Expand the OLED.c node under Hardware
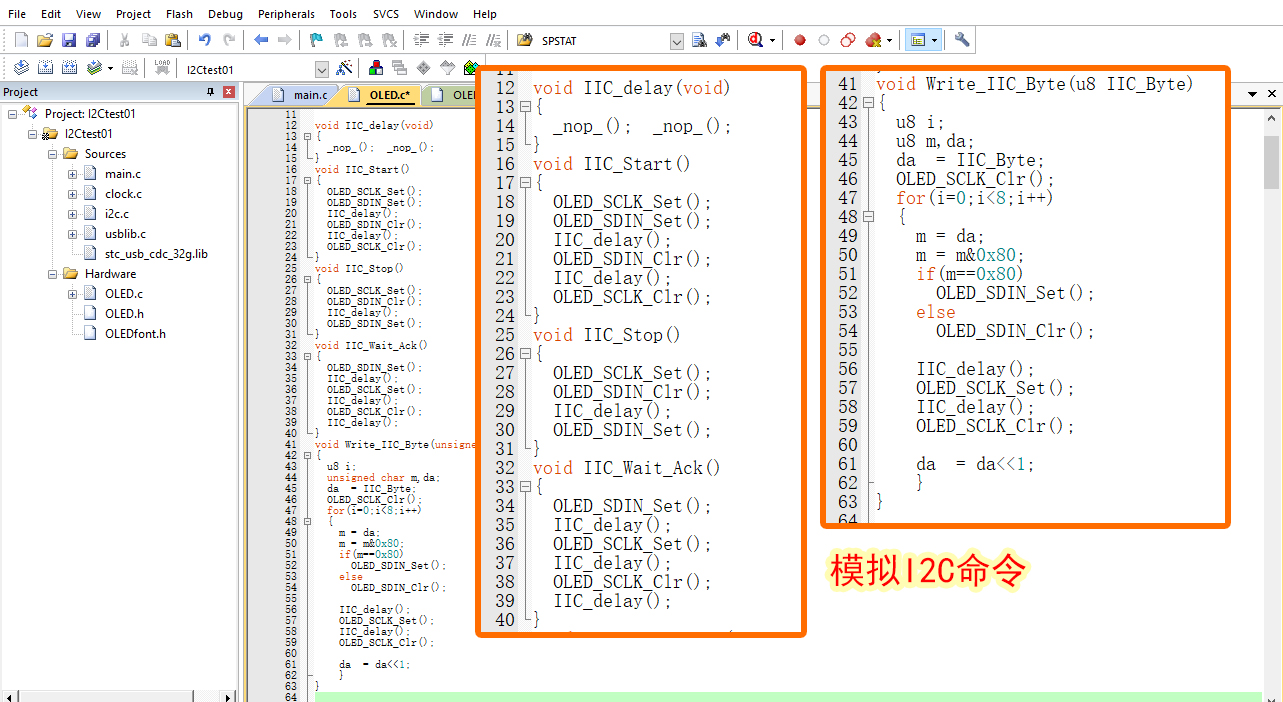 pyautogui.click(x=72, y=294)
